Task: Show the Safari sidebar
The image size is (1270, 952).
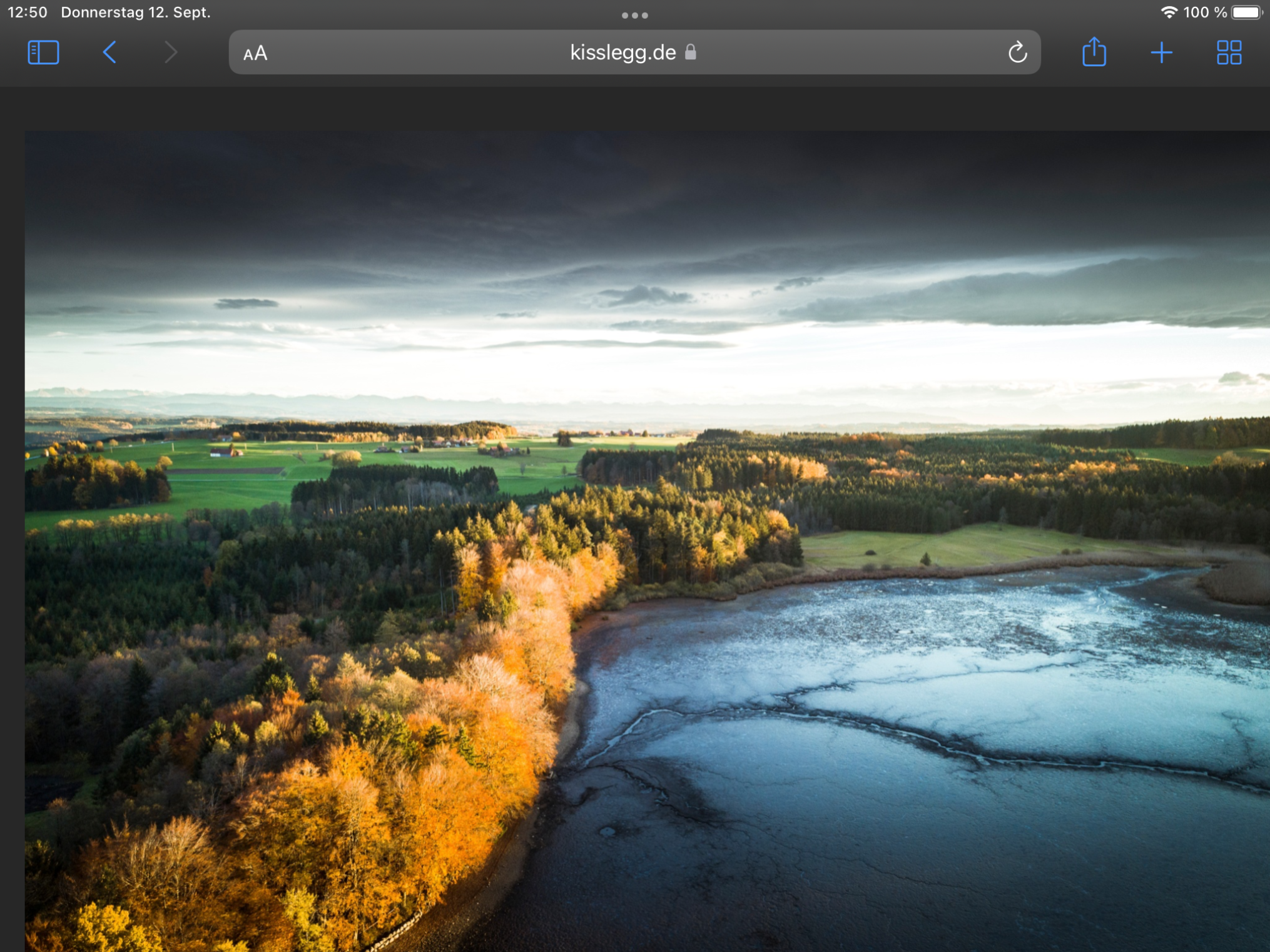Action: (43, 53)
